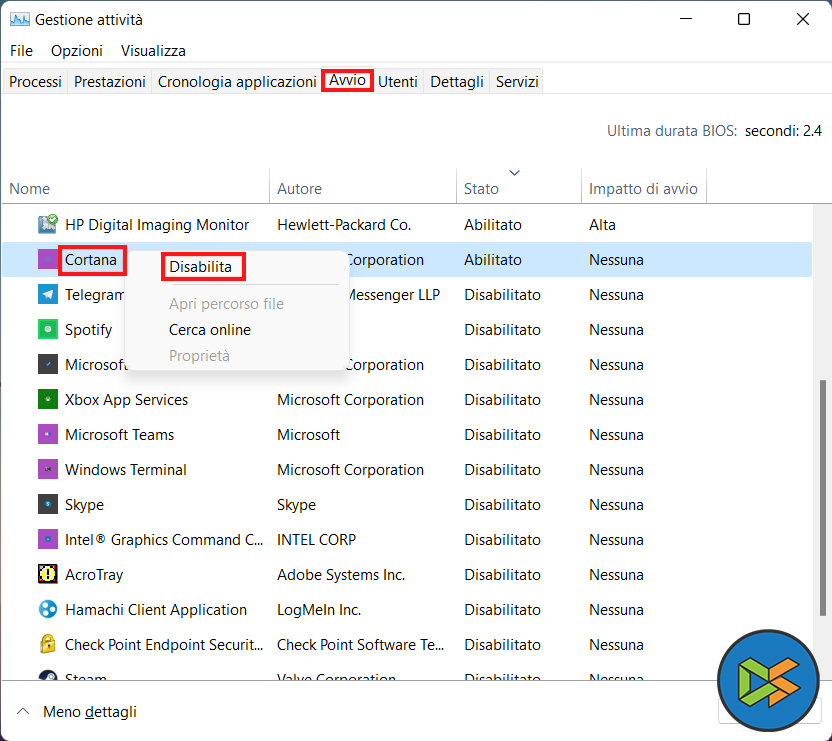Click the Microsoft Teams startup icon
The image size is (832, 741).
[x=47, y=435]
